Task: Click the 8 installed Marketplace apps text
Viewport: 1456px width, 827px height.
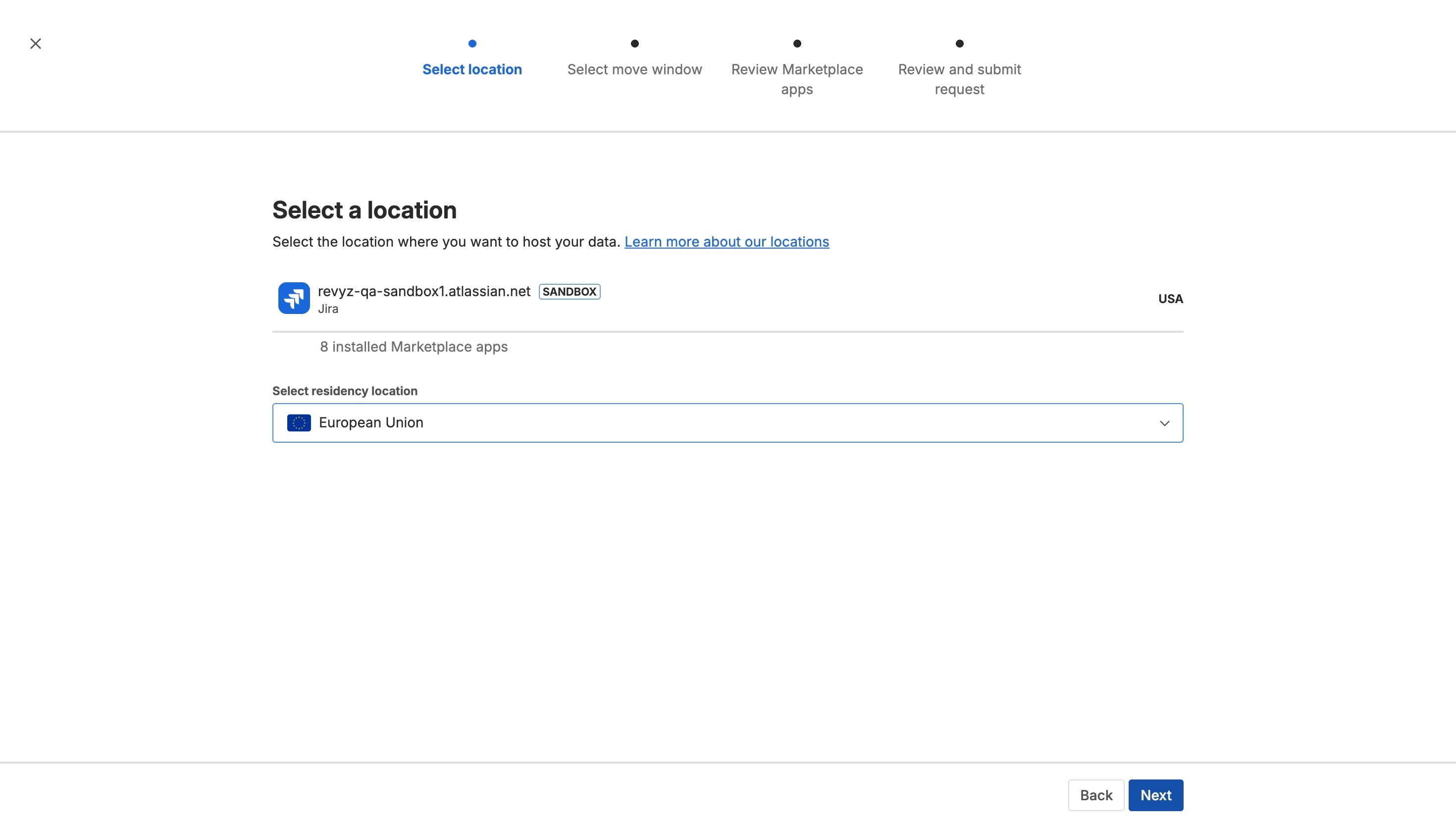Action: click(414, 347)
